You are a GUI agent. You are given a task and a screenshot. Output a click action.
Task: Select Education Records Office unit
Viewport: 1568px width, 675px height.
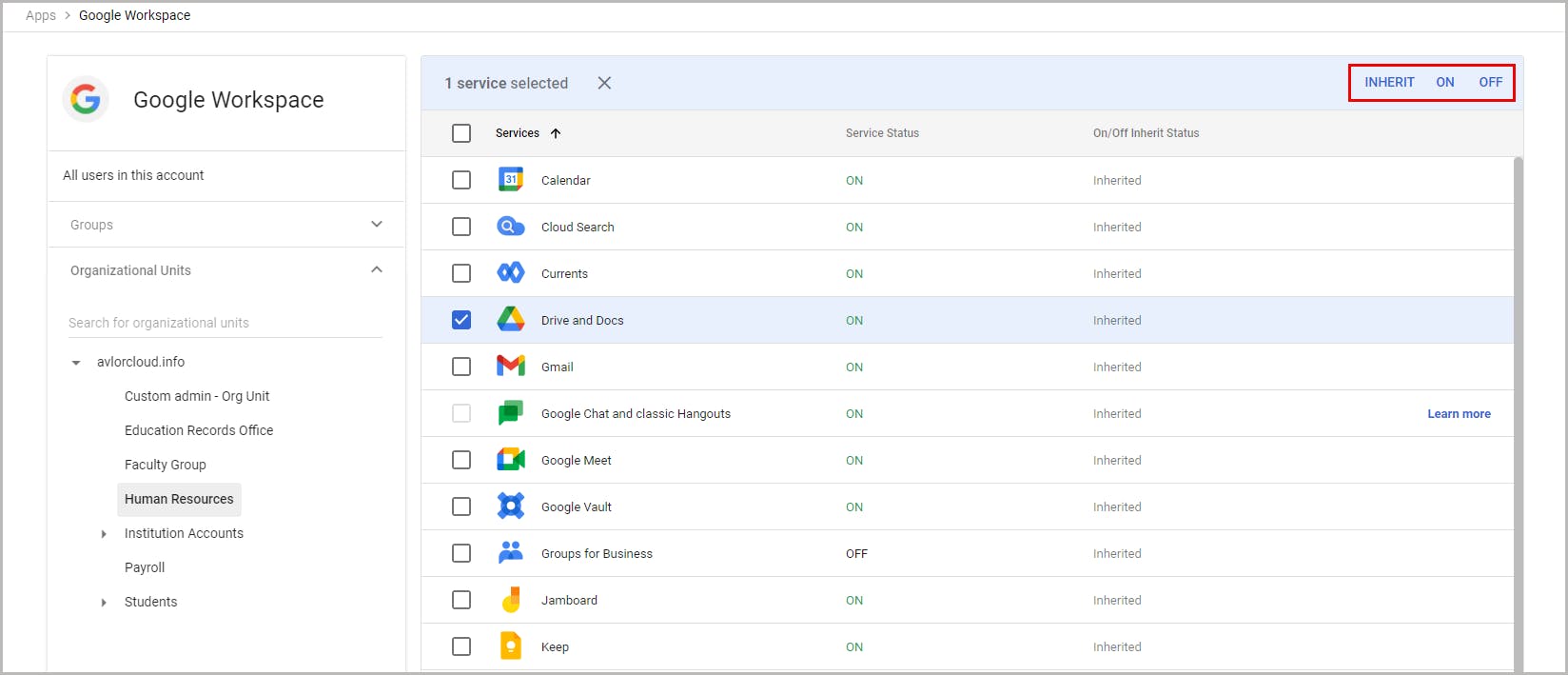click(x=199, y=430)
